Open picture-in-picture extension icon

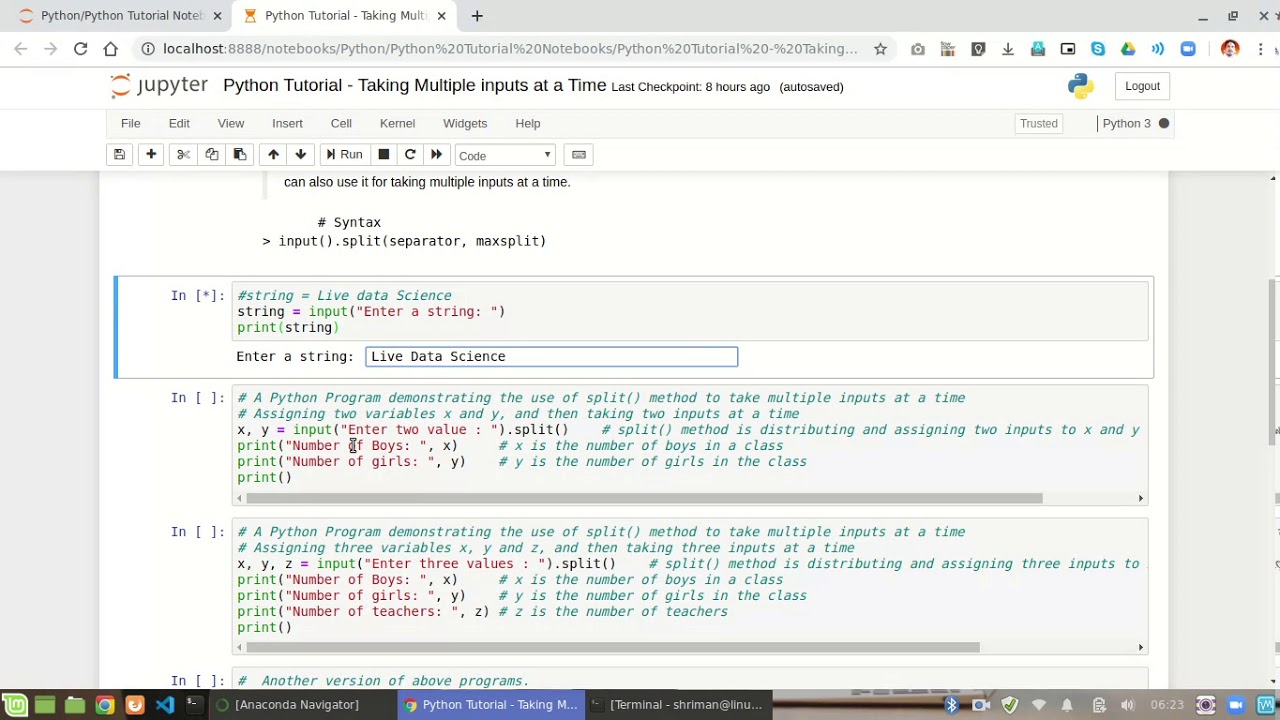1068,49
